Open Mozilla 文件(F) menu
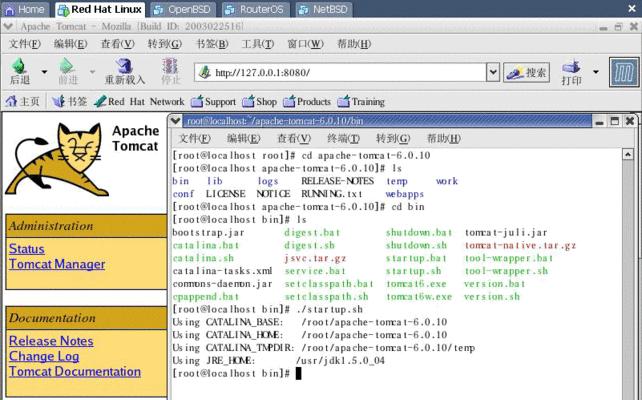Image resolution: width=642 pixels, height=400 pixels. [25, 43]
